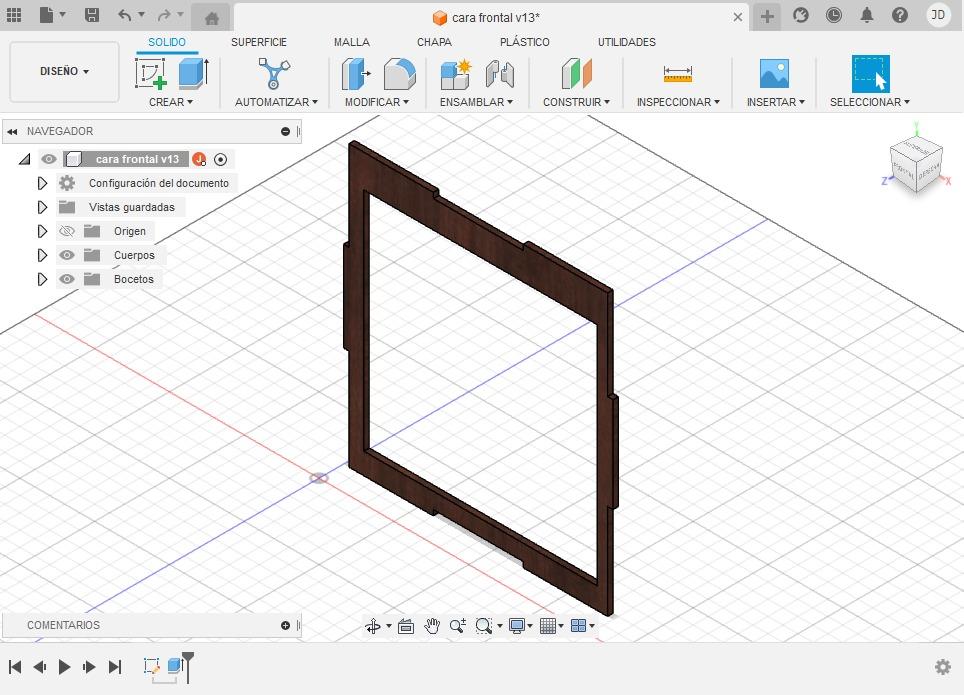Open the data panel grid icon
Screen dimensions: 964x695
14,15
